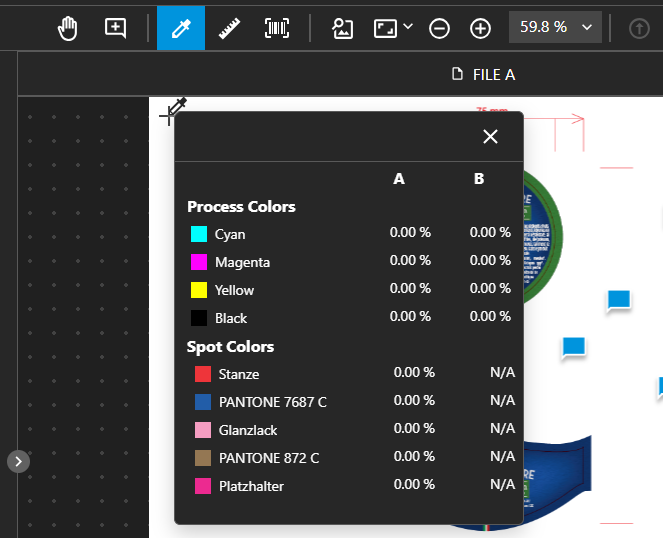Image resolution: width=663 pixels, height=538 pixels.
Task: Select the Pan hand tool
Action: (x=67, y=28)
